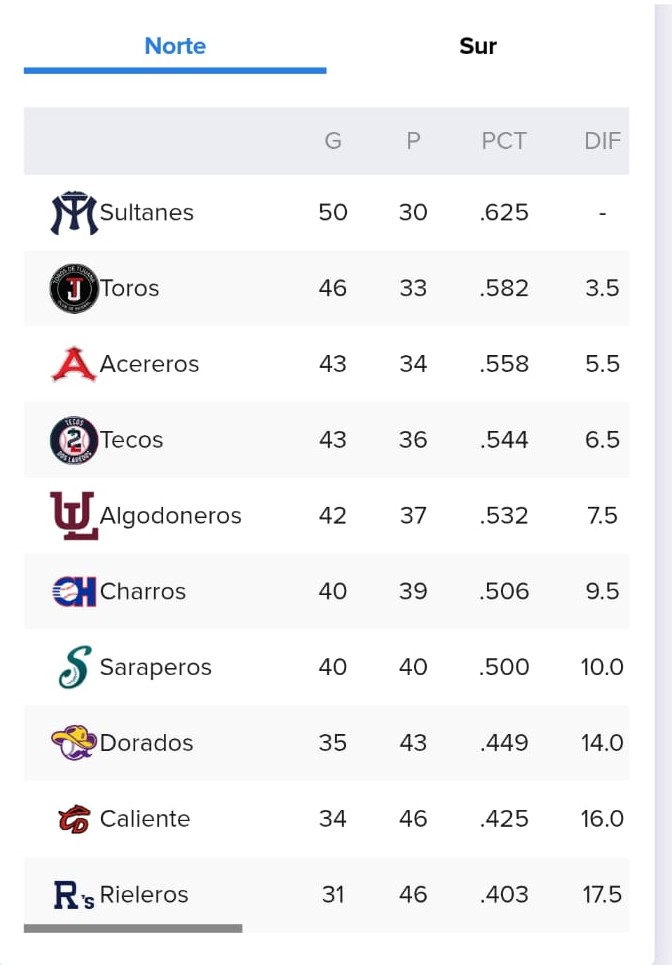
Task: Click the Sultanes team logo
Action: [74, 213]
